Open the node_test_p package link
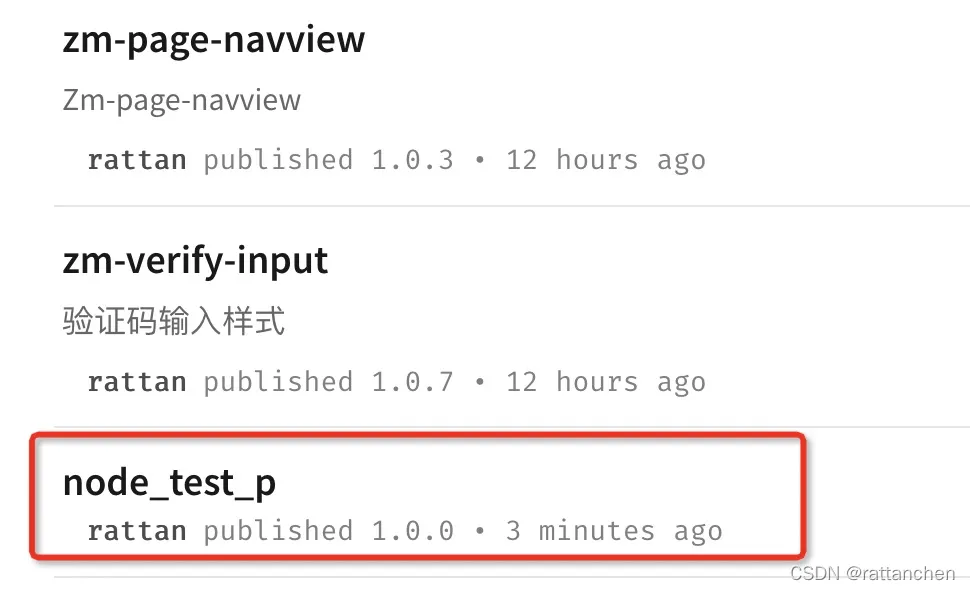 169,483
